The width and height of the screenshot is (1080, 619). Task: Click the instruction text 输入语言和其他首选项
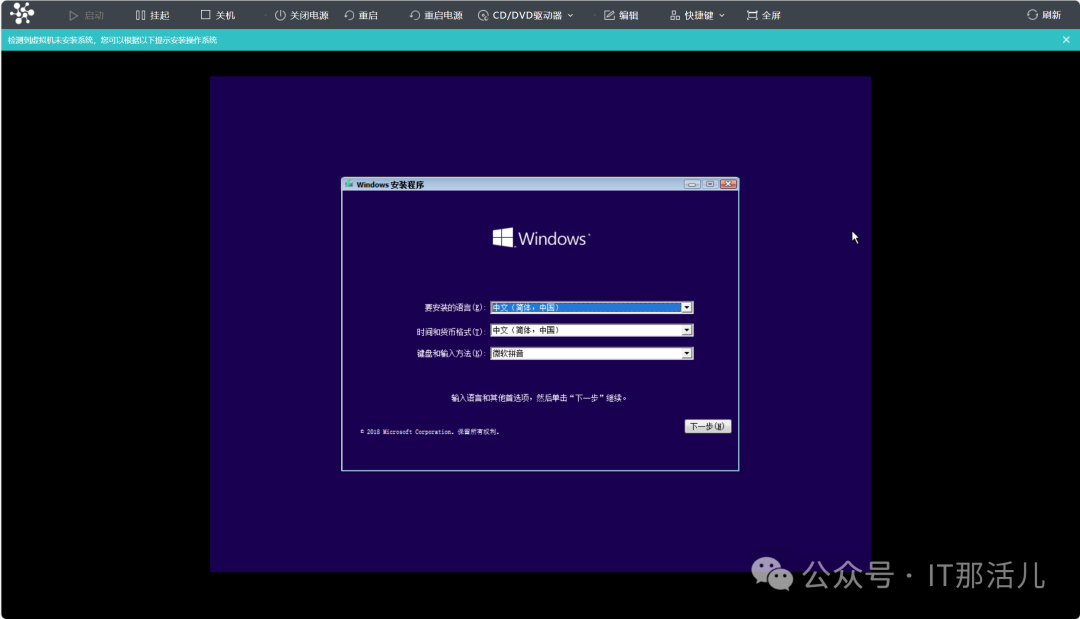click(x=539, y=398)
